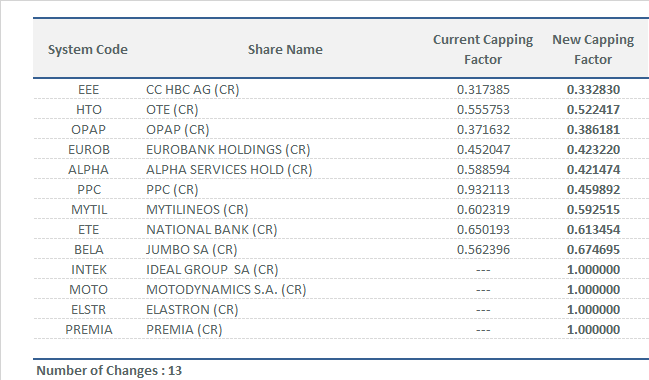Viewport: 649px width, 380px height.
Task: Click new capping value 0.423220
Action: [x=593, y=149]
